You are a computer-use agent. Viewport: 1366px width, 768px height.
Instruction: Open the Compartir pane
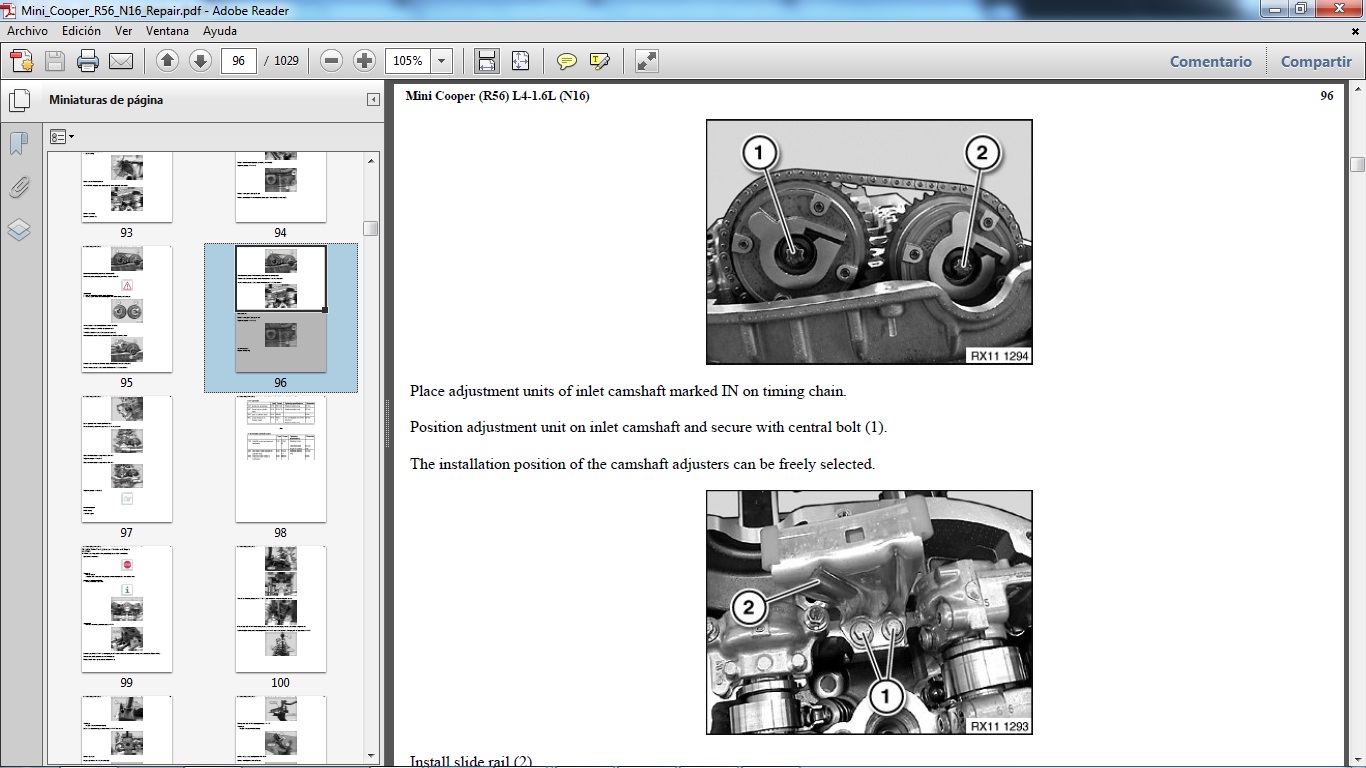pos(1316,61)
